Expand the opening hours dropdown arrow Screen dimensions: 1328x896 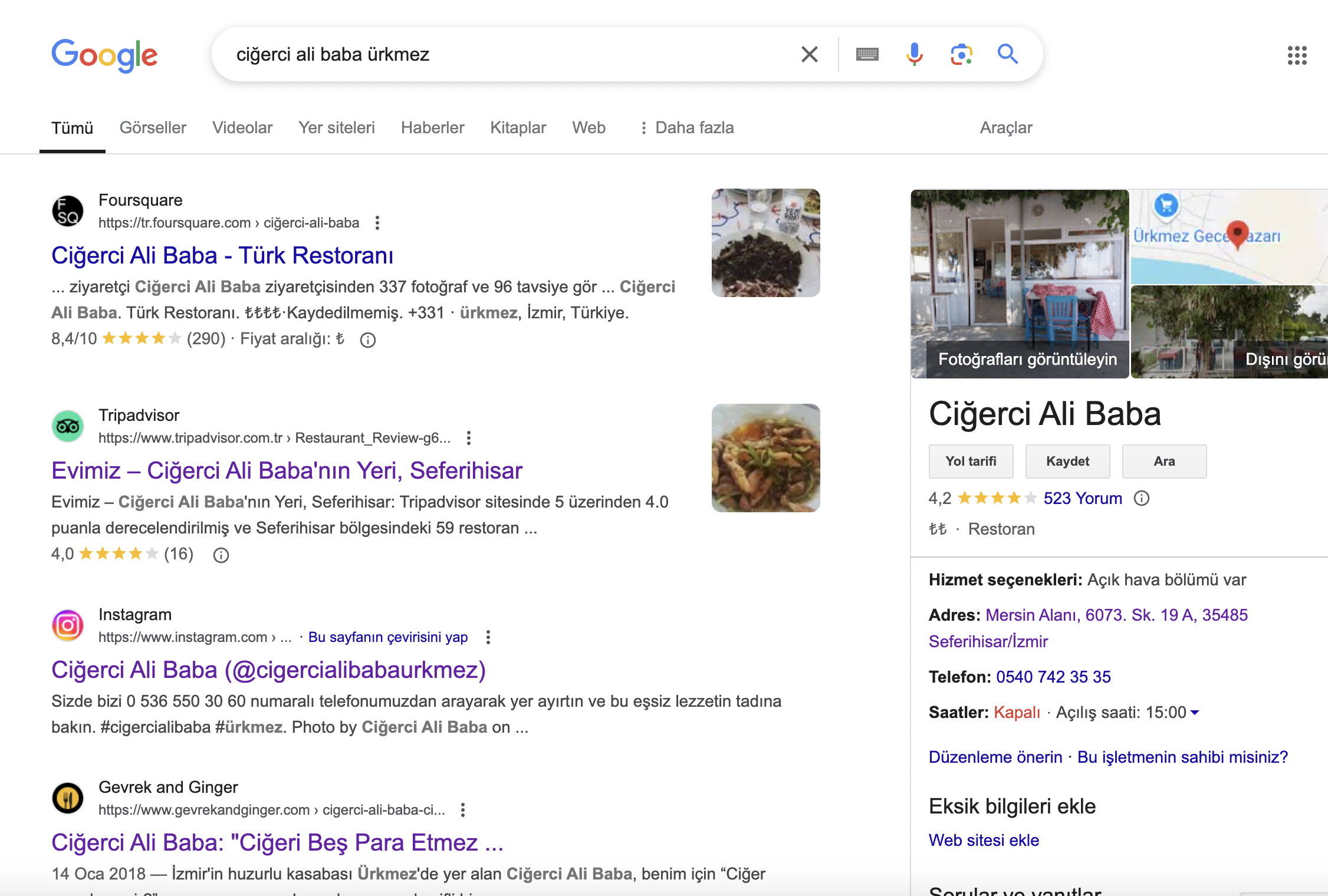click(x=1195, y=713)
